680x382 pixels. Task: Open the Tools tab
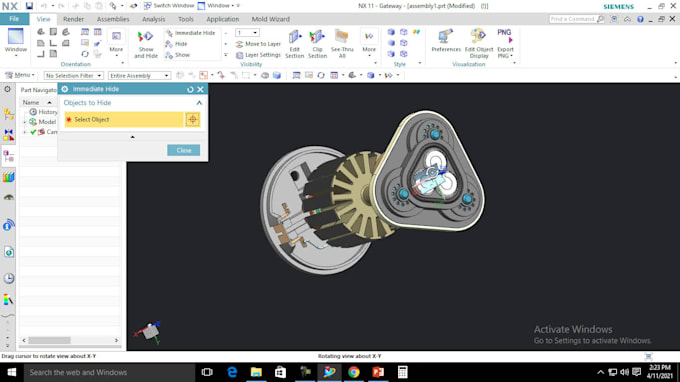coord(186,19)
